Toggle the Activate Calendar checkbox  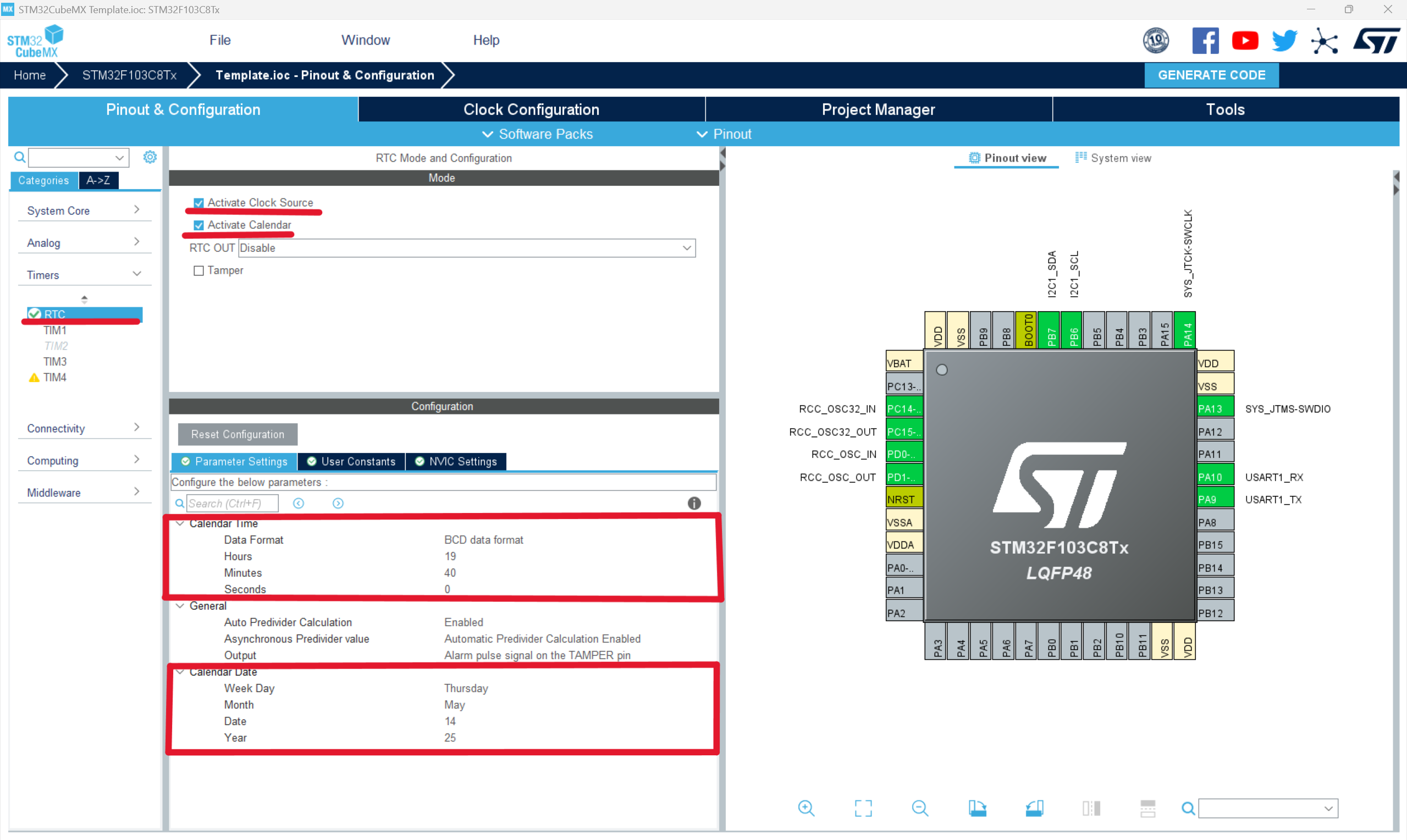(198, 225)
